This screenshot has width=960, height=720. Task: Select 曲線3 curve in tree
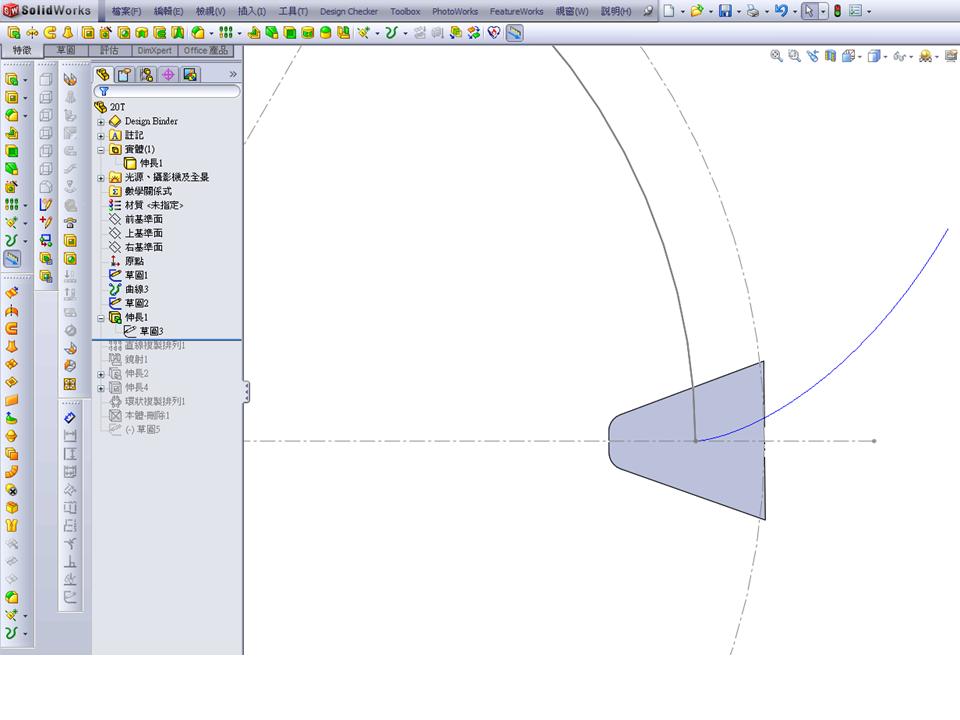click(136, 289)
